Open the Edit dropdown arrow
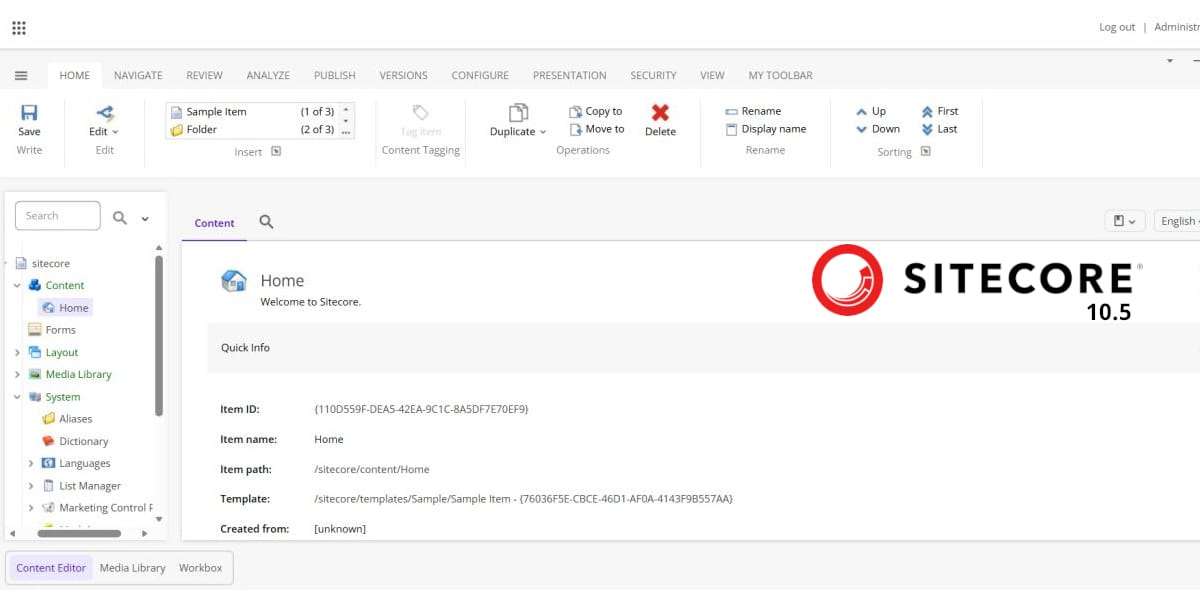 pos(115,132)
